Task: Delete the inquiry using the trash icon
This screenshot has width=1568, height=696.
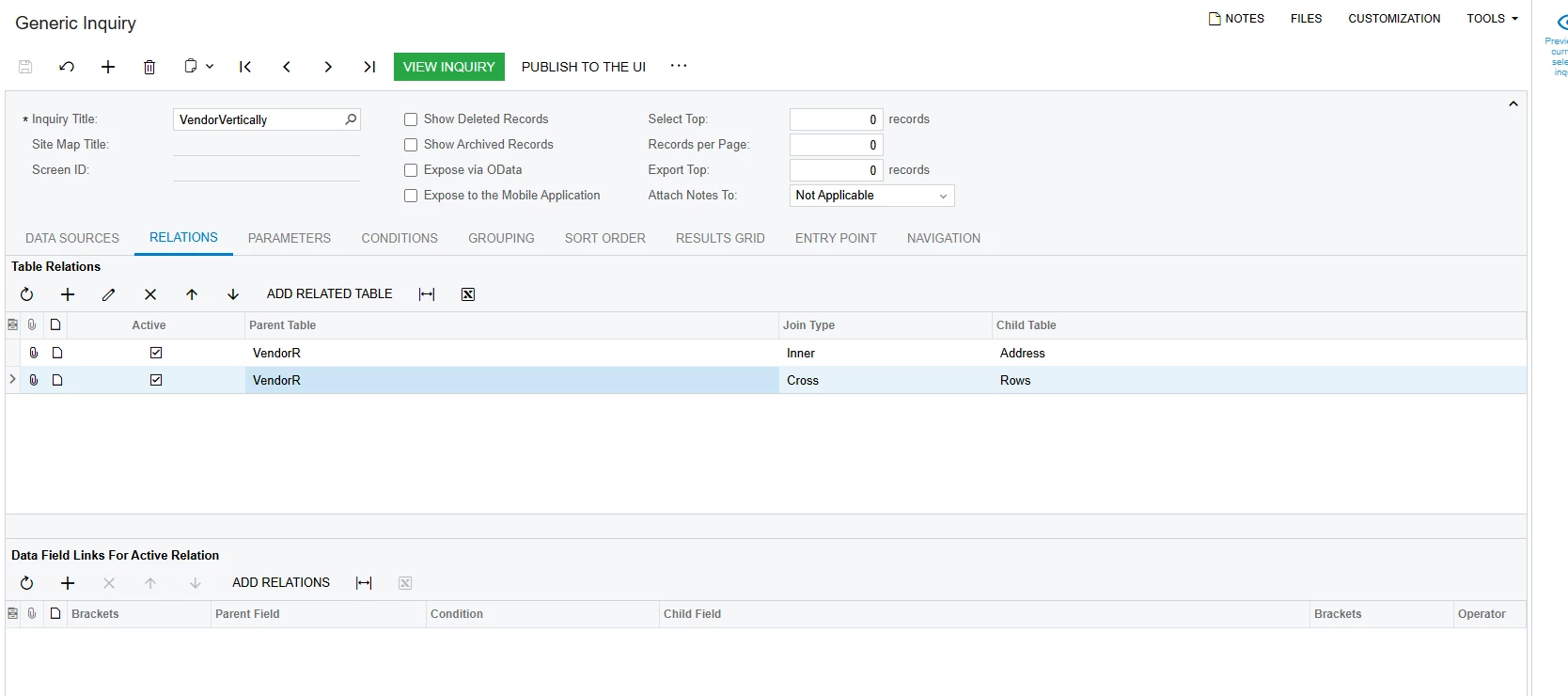Action: [x=149, y=67]
